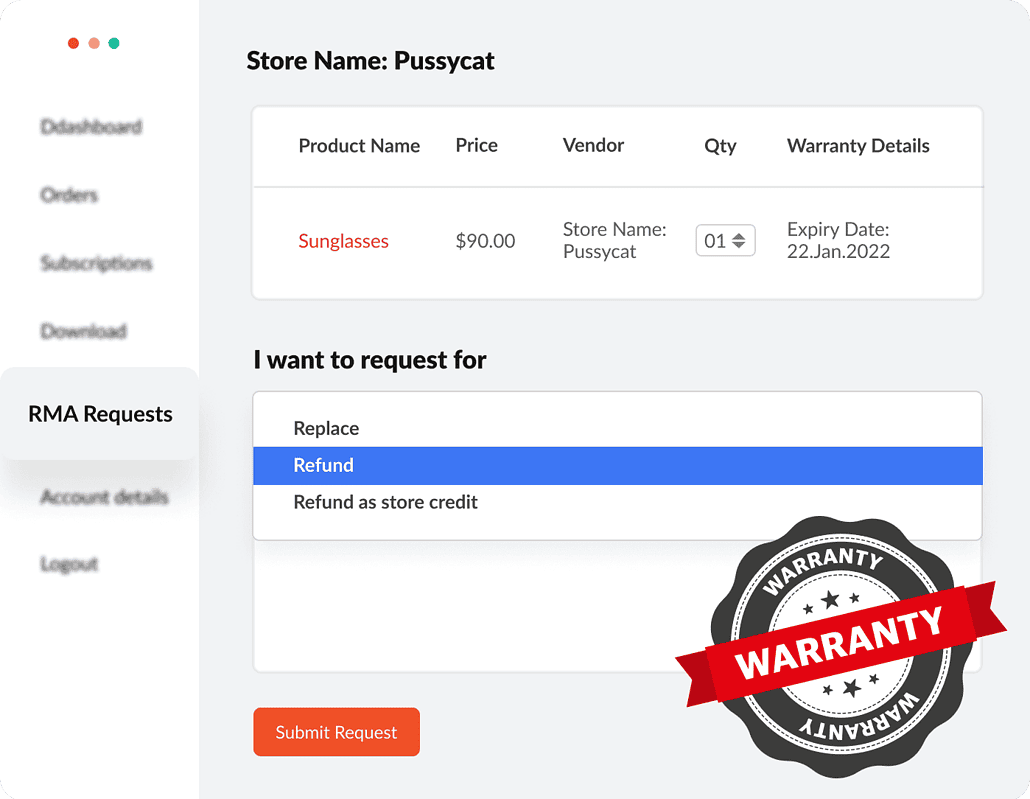Open the Sunglasses product link

[343, 241]
